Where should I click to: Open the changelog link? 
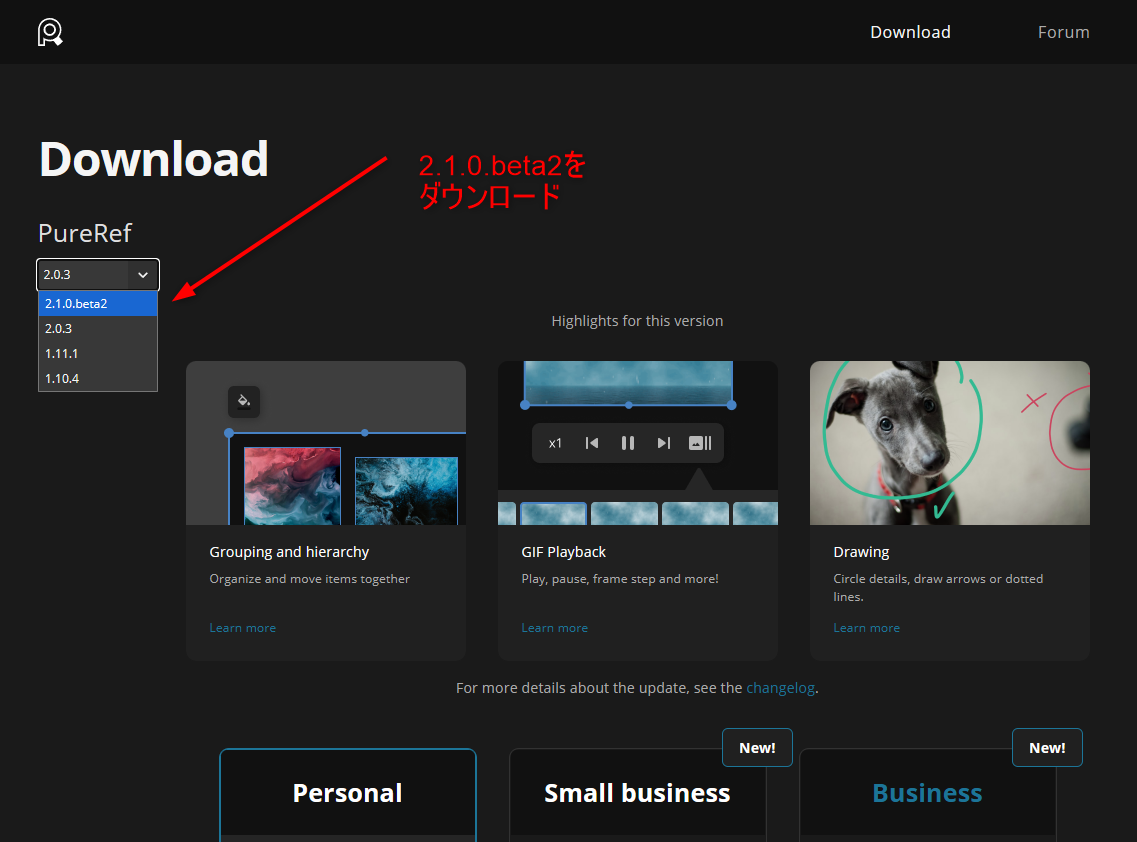click(780, 688)
